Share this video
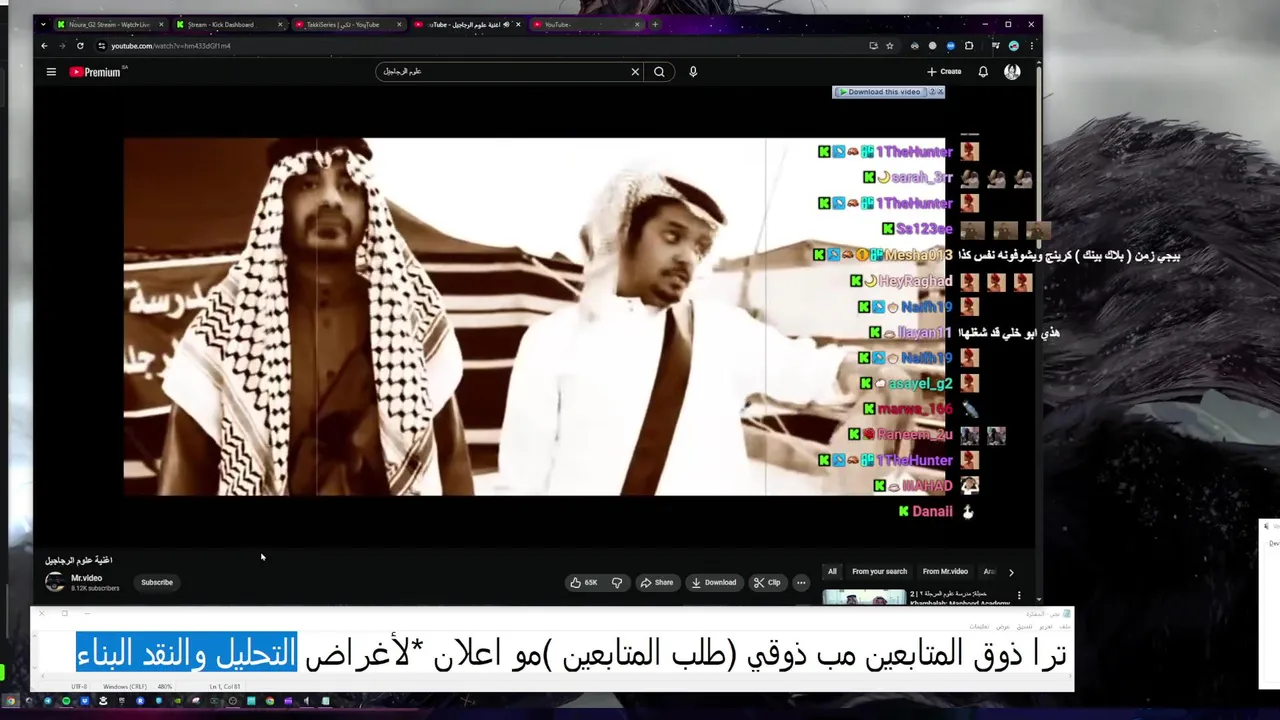The height and width of the screenshot is (720, 1280). pos(657,583)
